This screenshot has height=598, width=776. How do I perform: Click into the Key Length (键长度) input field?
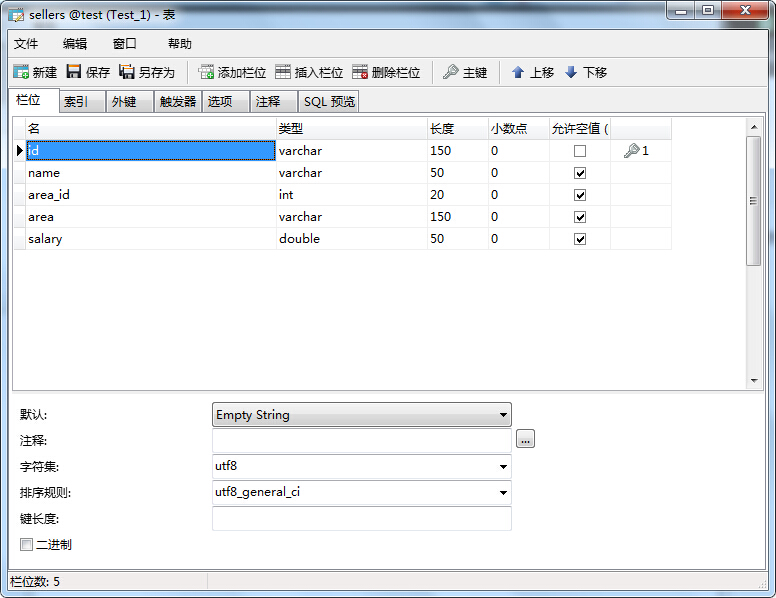(361, 519)
